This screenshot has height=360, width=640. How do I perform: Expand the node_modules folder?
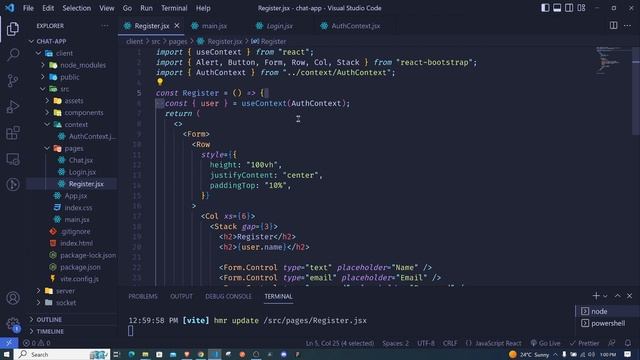click(x=43, y=65)
